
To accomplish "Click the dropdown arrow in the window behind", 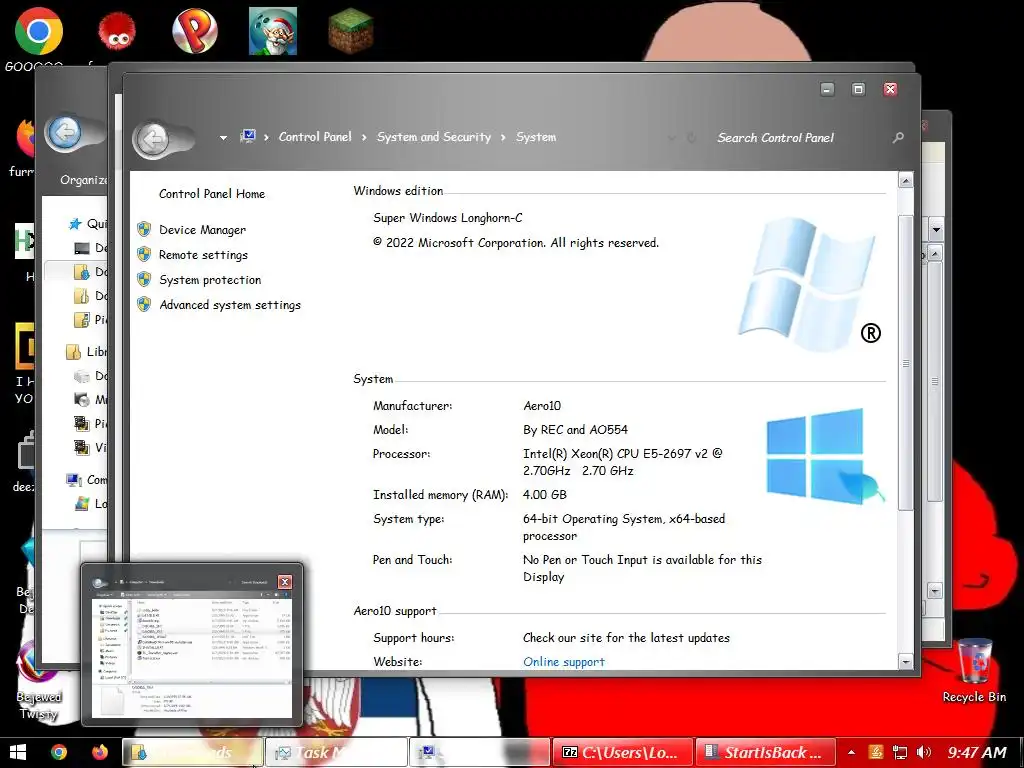I will point(936,230).
